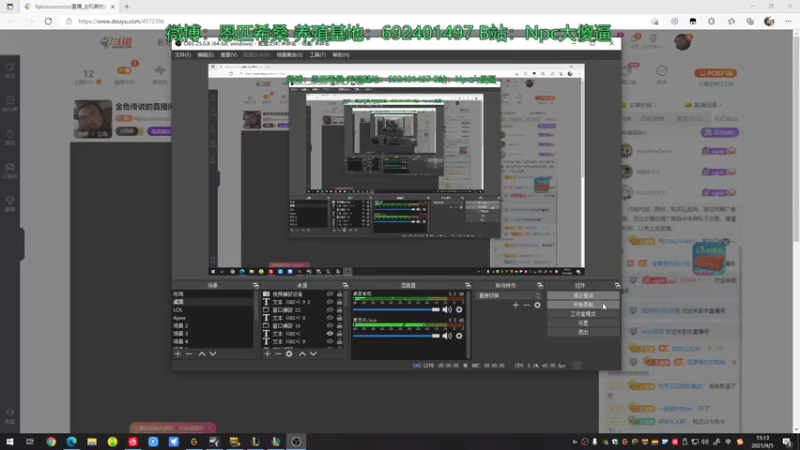Viewport: 800px width, 450px height.
Task: Click the OBS preview canvas
Action: click(396, 170)
